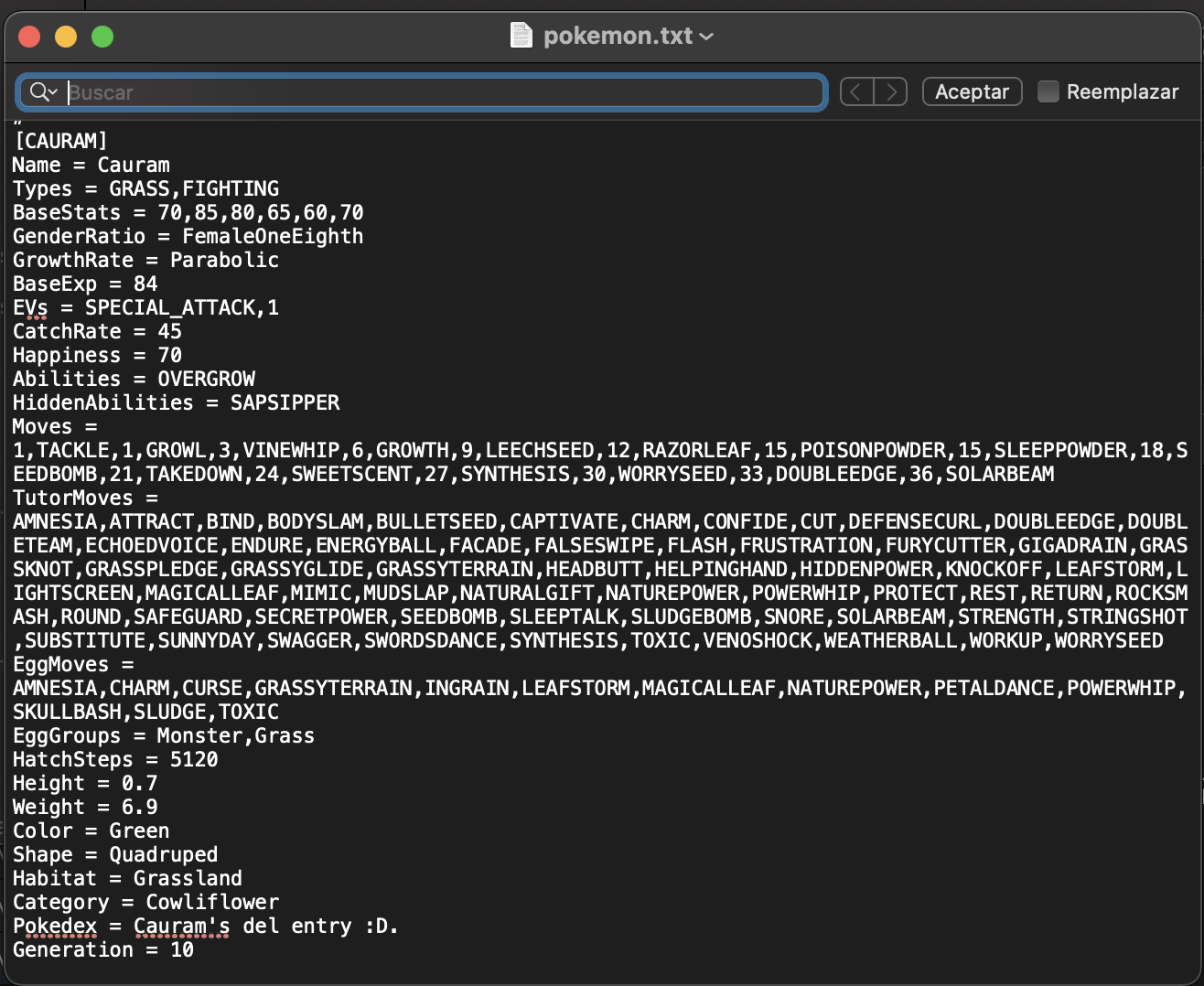Zoom the window with the green button
The image size is (1204, 986).
tap(102, 37)
